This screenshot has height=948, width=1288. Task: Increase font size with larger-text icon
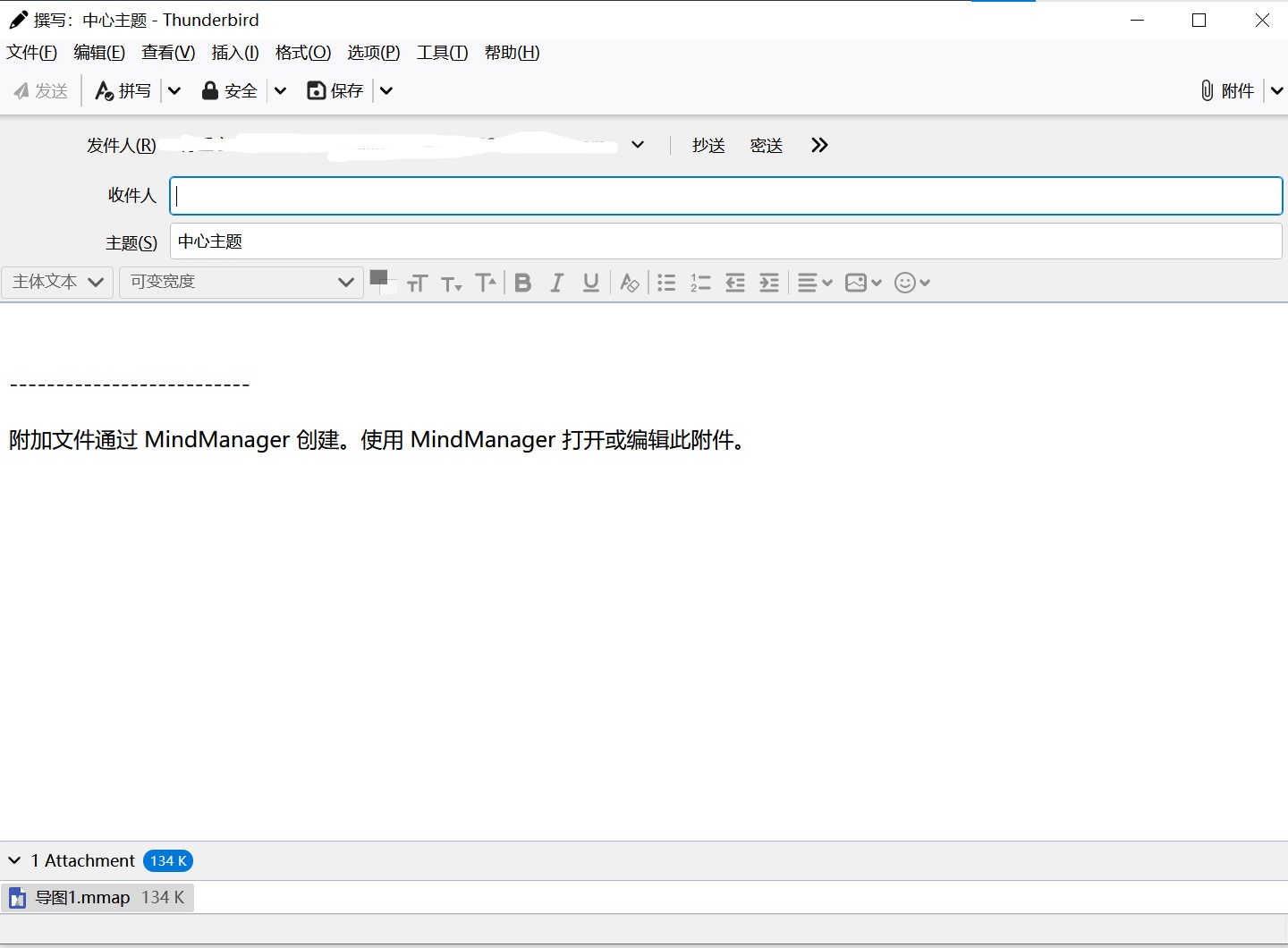pyautogui.click(x=486, y=284)
